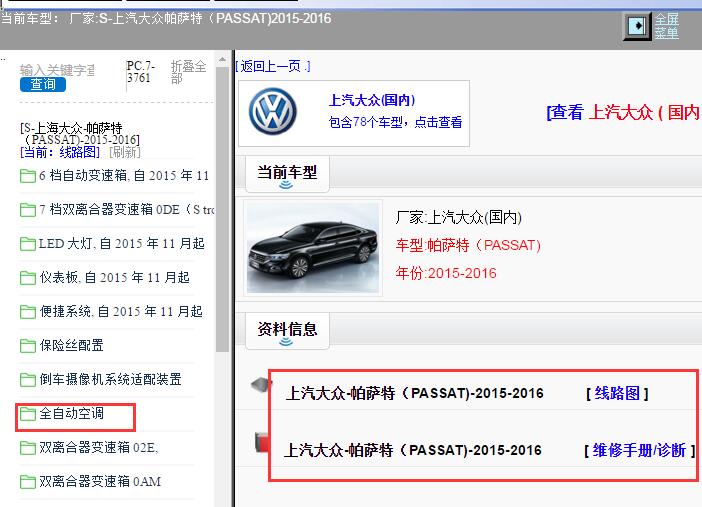Select the tree item 6 档自动变速箱, 自 2015 年 11
This screenshot has height=507, width=702.
124,176
